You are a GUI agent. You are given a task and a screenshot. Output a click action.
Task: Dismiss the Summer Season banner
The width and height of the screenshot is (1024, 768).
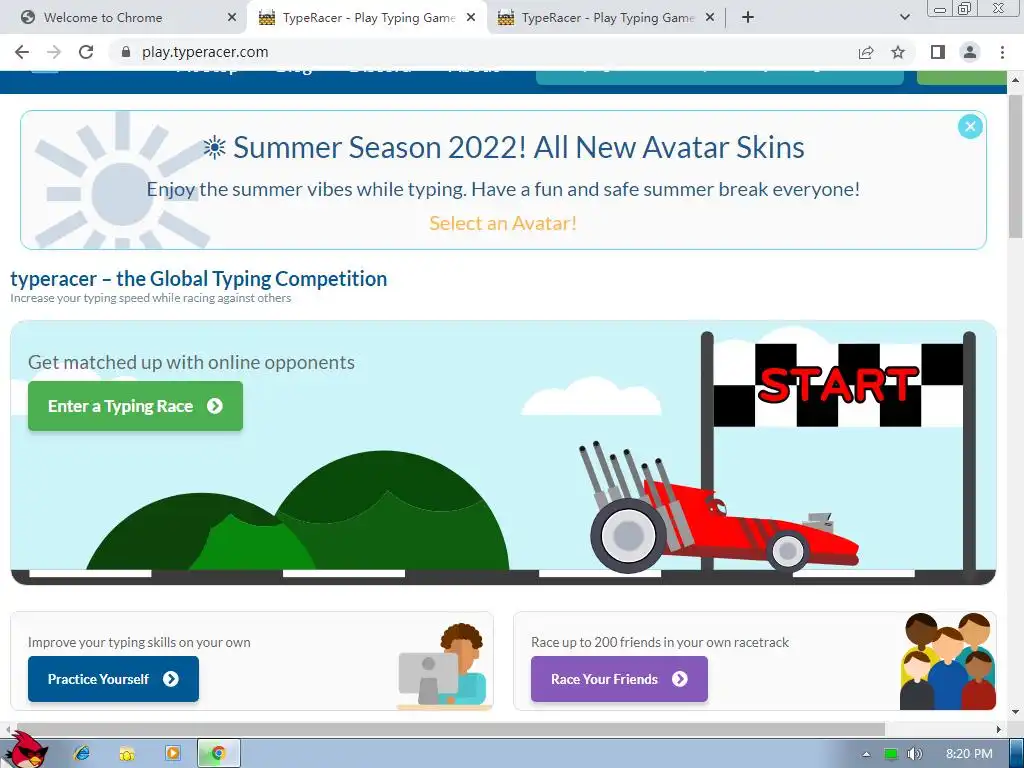point(970,127)
